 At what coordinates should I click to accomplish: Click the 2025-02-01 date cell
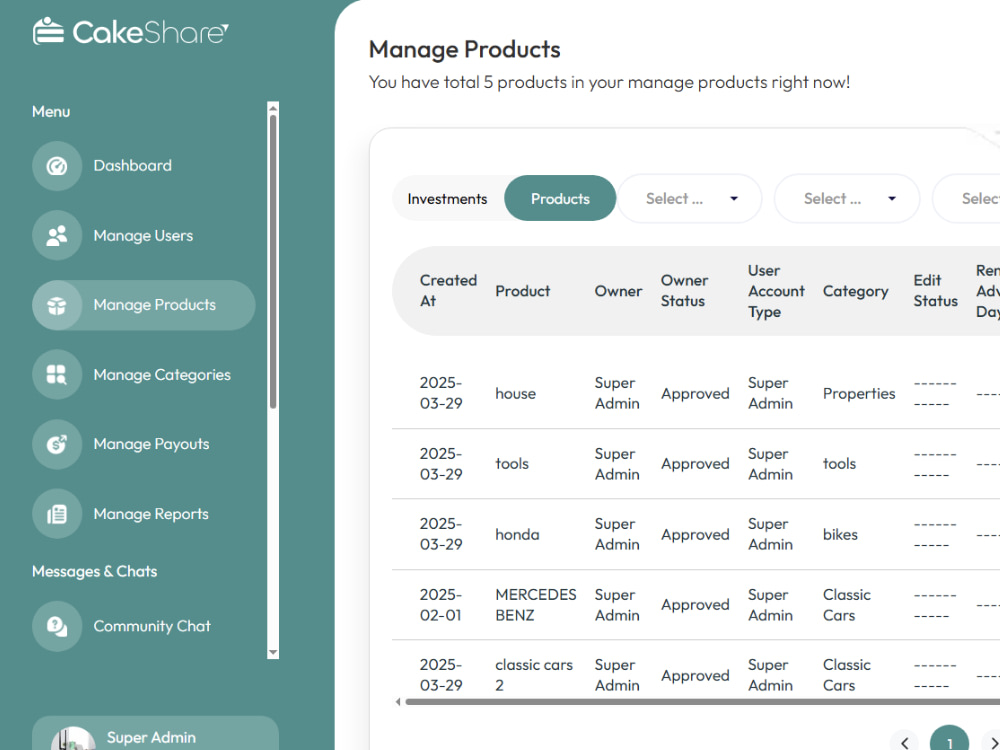tap(441, 605)
